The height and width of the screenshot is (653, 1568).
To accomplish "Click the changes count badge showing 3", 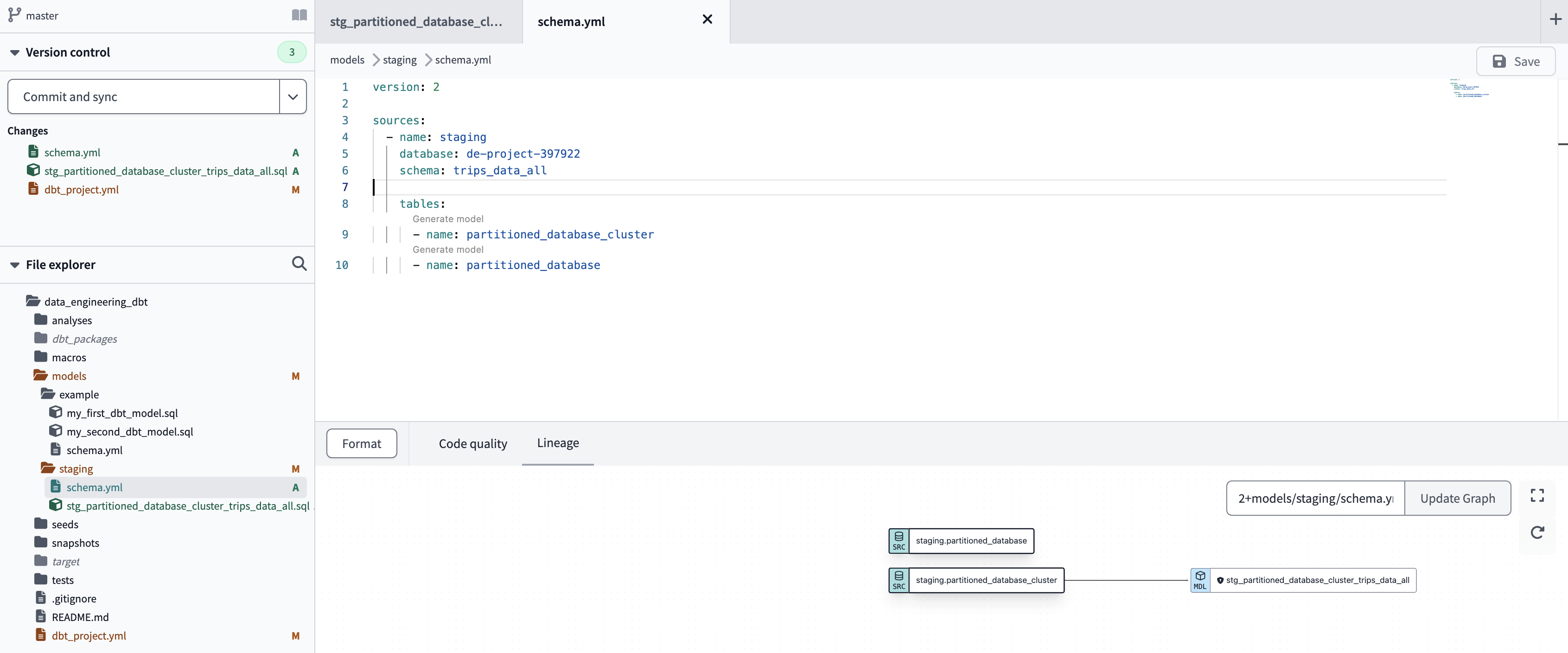I will coord(292,52).
